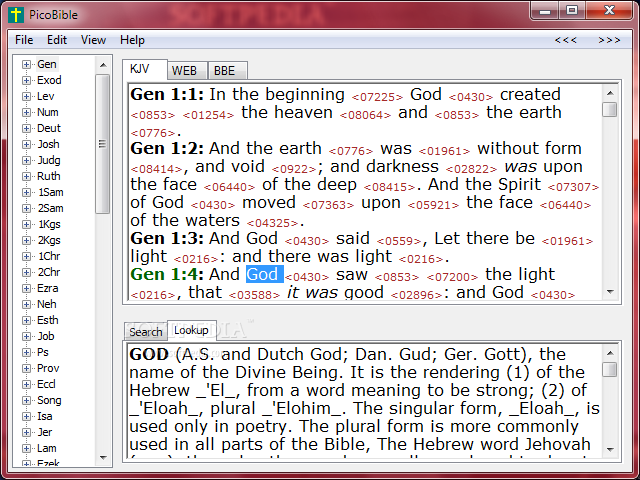Open the File menu
Viewport: 640px width, 480px height.
[x=24, y=40]
